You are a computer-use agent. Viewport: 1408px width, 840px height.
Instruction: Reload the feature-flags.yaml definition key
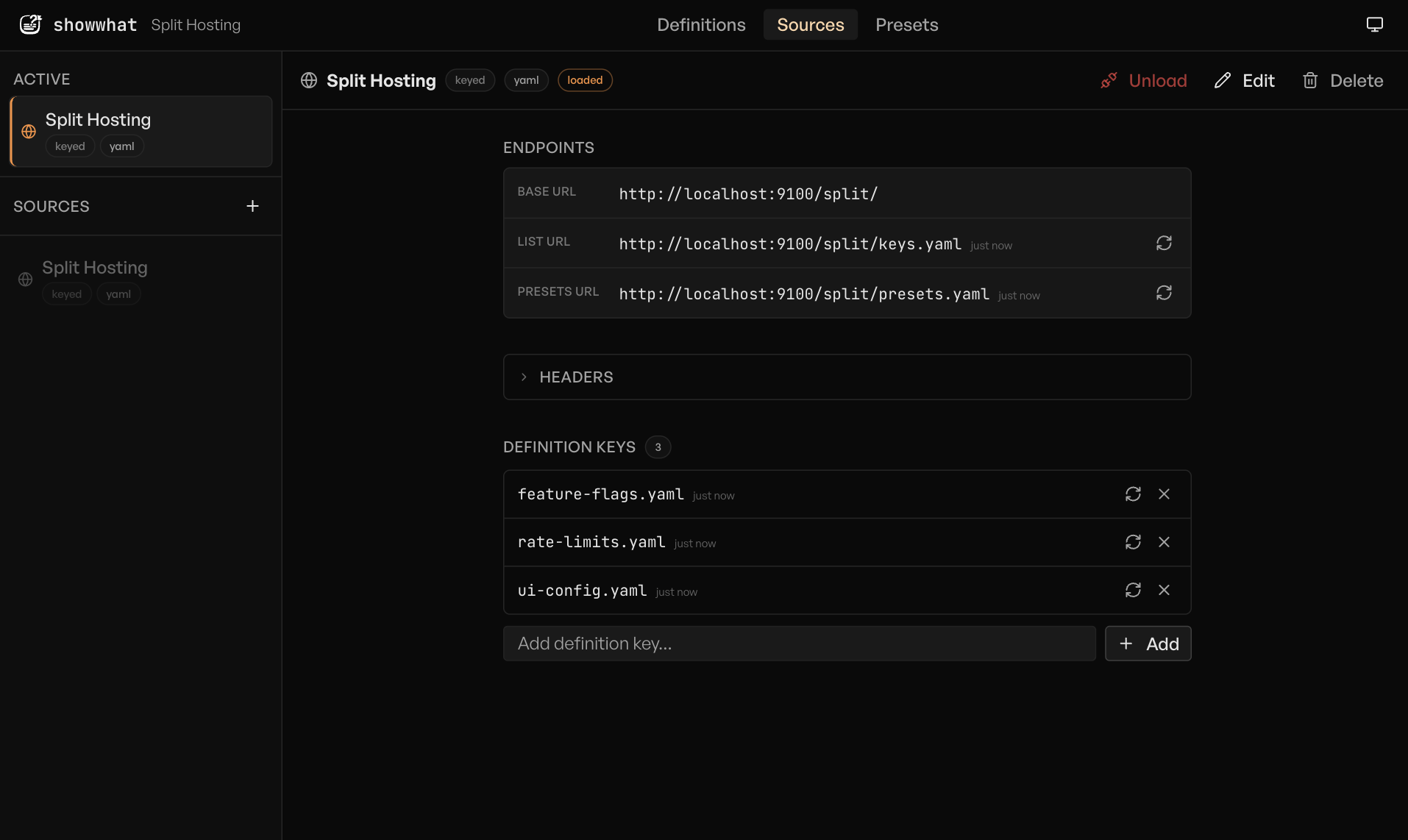(1133, 494)
